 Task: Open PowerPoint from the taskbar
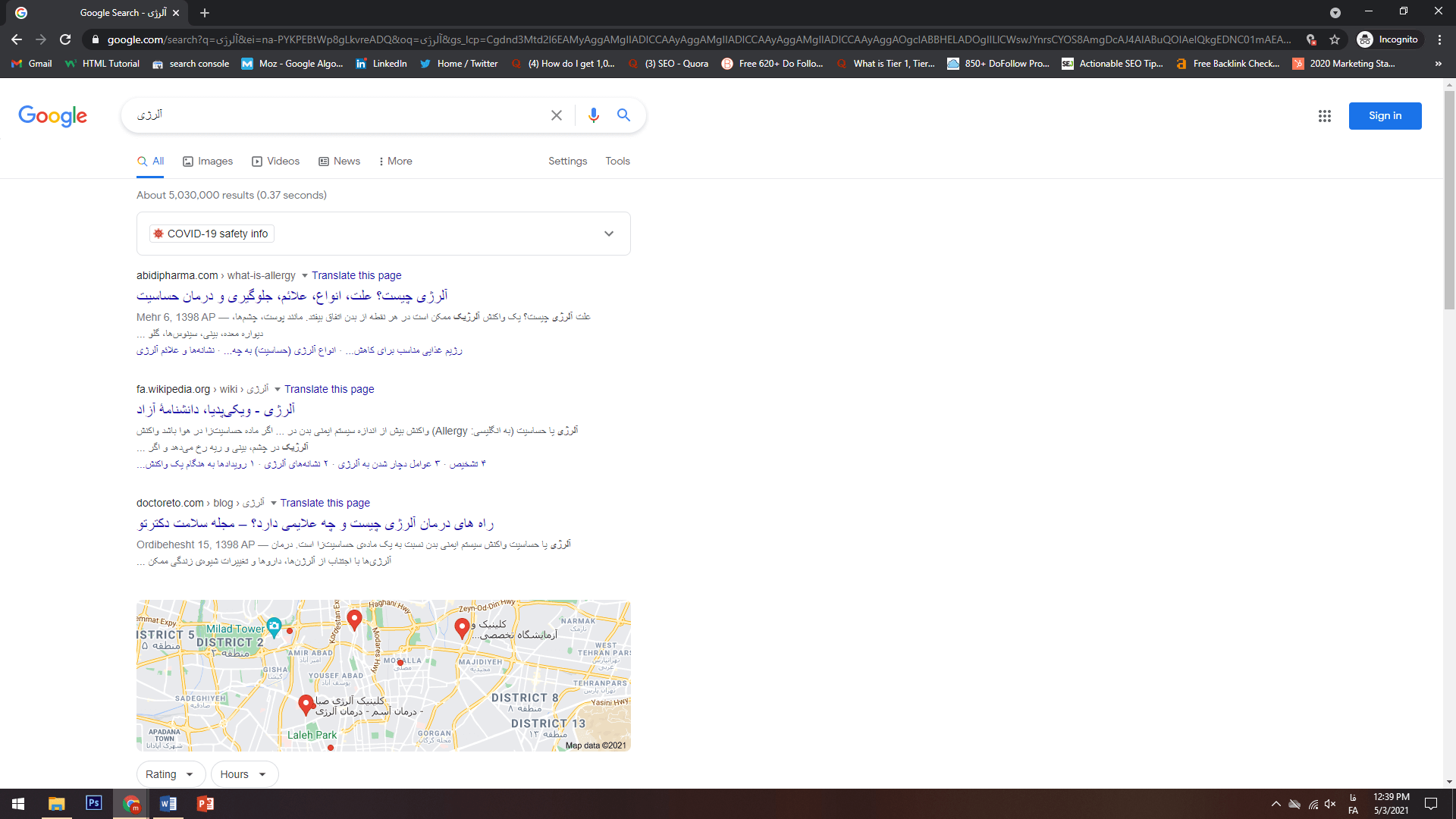pos(205,804)
